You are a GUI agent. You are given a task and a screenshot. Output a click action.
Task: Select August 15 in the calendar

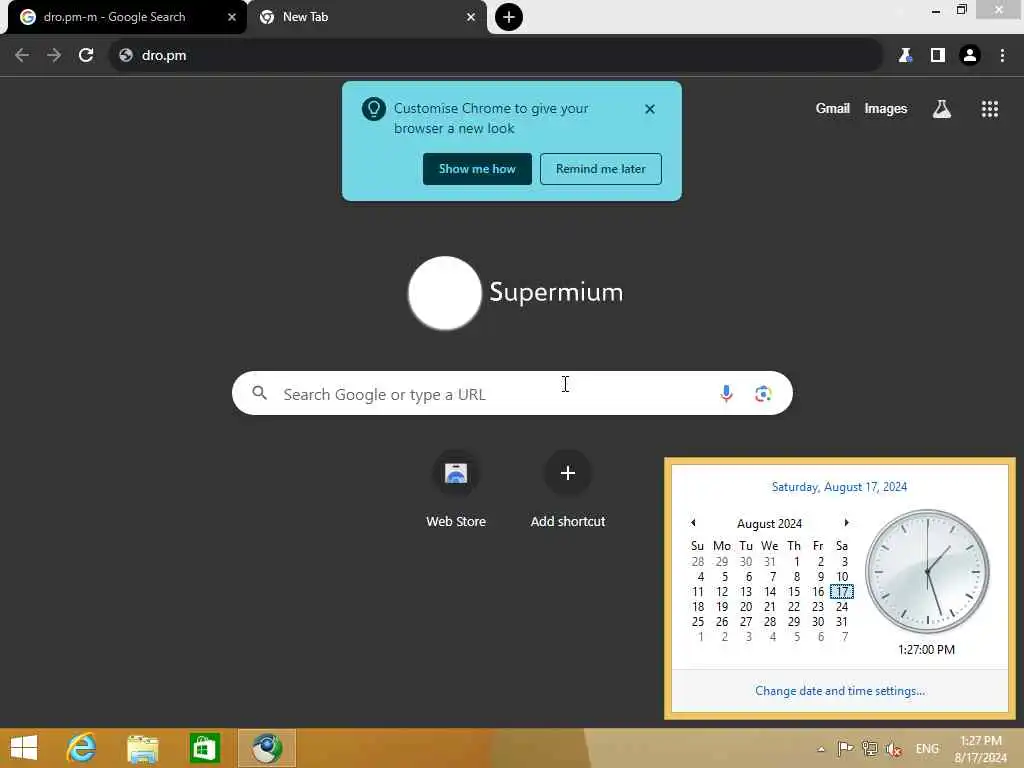pyautogui.click(x=794, y=592)
